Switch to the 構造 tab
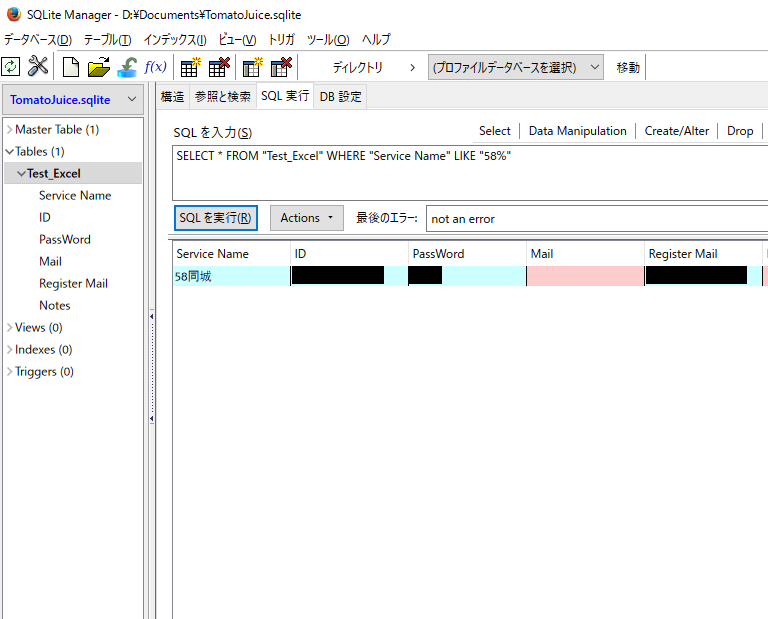Viewport: 768px width, 619px height. (x=173, y=96)
